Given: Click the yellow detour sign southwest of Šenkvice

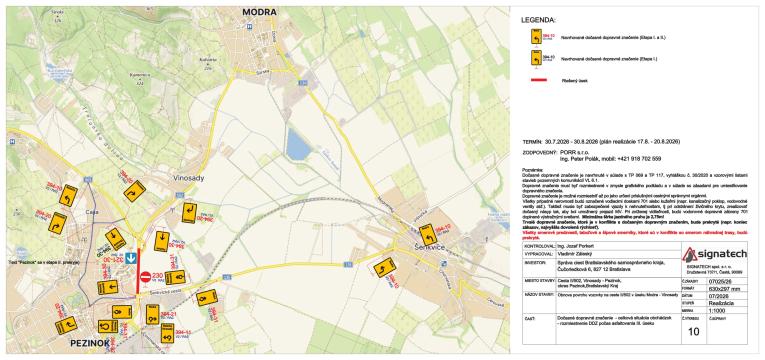Looking at the screenshot, I should point(384,268).
